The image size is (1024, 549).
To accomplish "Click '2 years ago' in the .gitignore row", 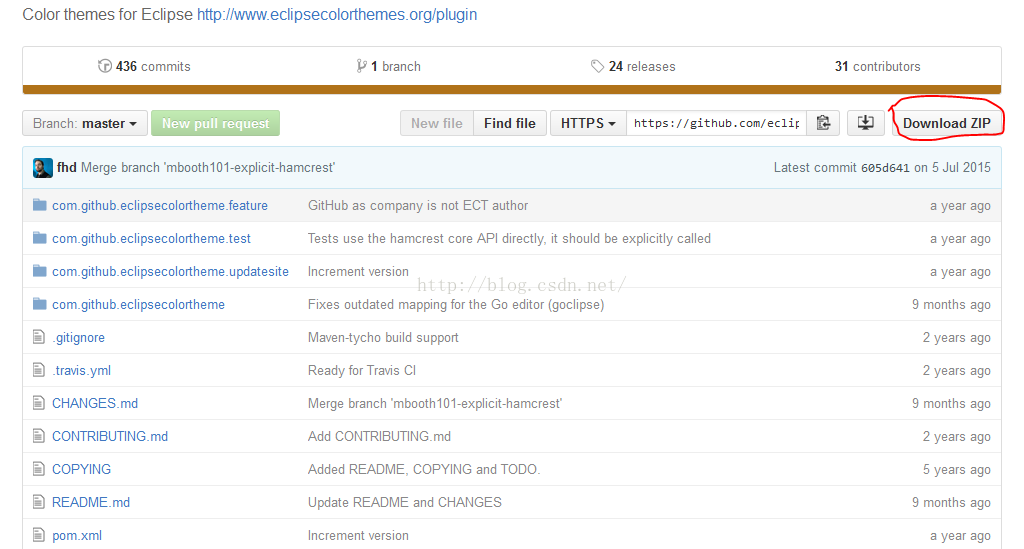I will pyautogui.click(x=957, y=337).
